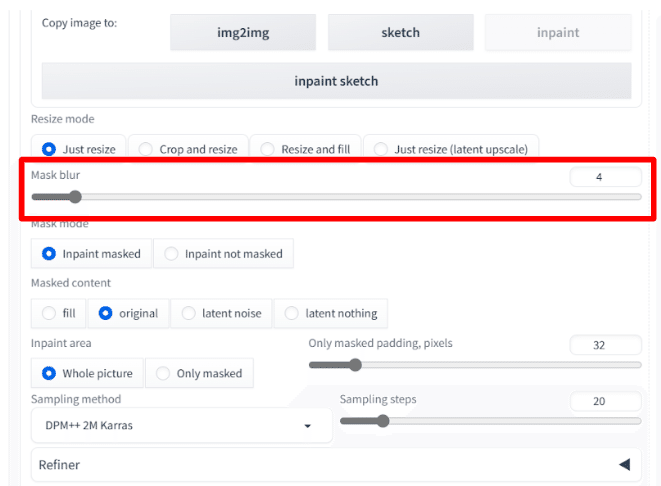Viewport: 661px width, 486px height.
Task: Copy image to sketch
Action: (x=400, y=32)
